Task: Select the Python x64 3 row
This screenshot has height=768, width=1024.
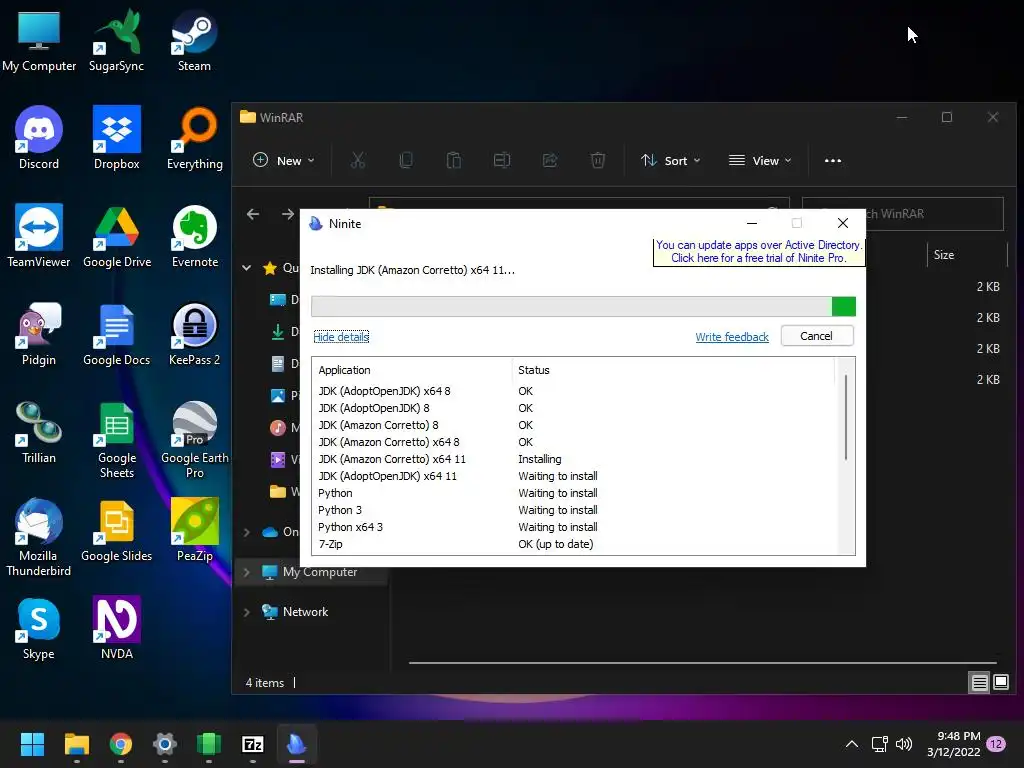Action: 575,527
